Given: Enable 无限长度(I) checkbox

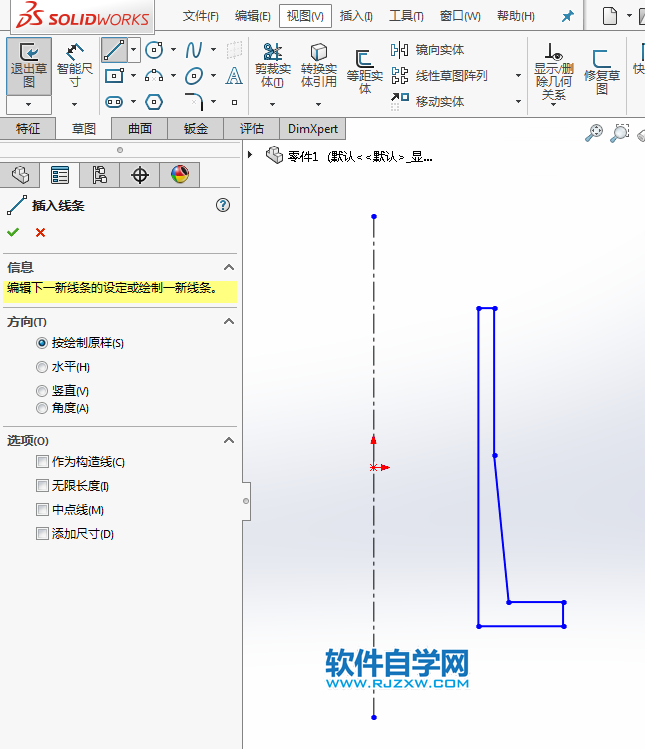Looking at the screenshot, I should pos(43,486).
